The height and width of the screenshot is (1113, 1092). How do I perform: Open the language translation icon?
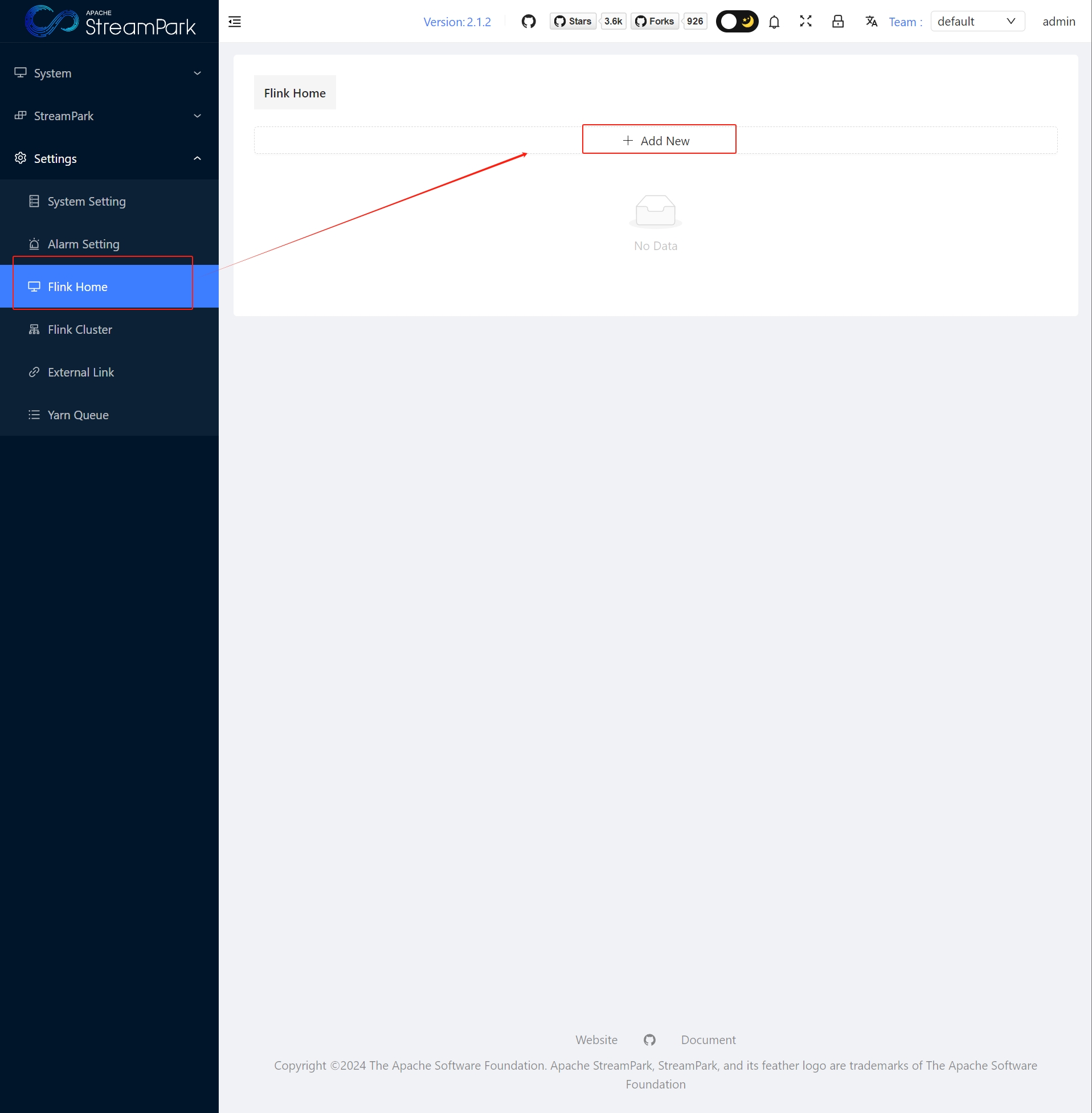pyautogui.click(x=871, y=22)
